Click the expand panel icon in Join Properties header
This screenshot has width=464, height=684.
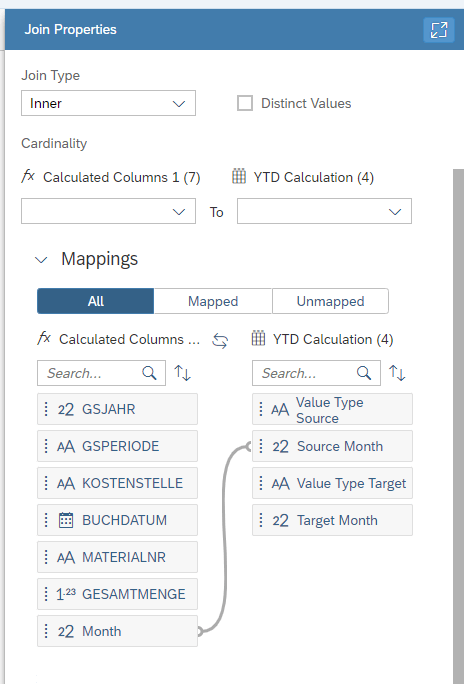(439, 30)
